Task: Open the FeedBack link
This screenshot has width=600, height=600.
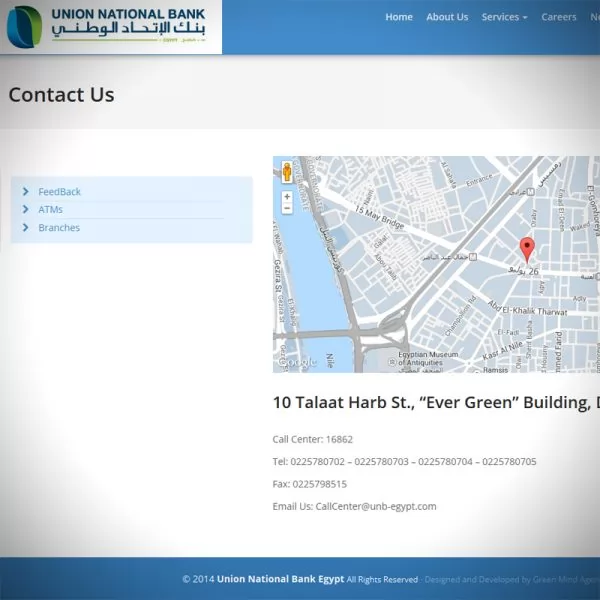Action: (59, 192)
